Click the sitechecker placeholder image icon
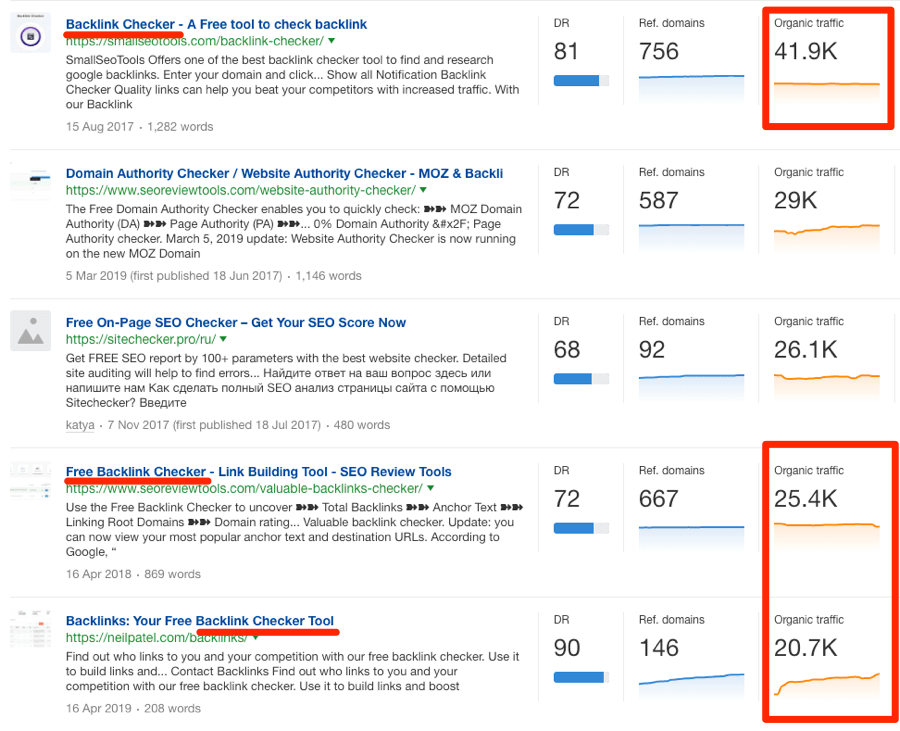900x731 pixels. click(30, 331)
